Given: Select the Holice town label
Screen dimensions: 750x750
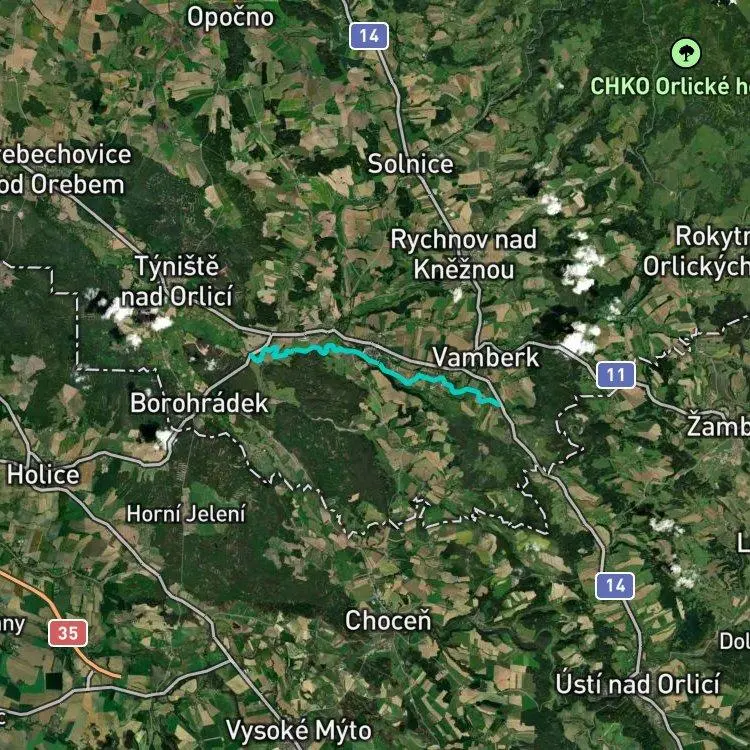Looking at the screenshot, I should pos(43,475).
